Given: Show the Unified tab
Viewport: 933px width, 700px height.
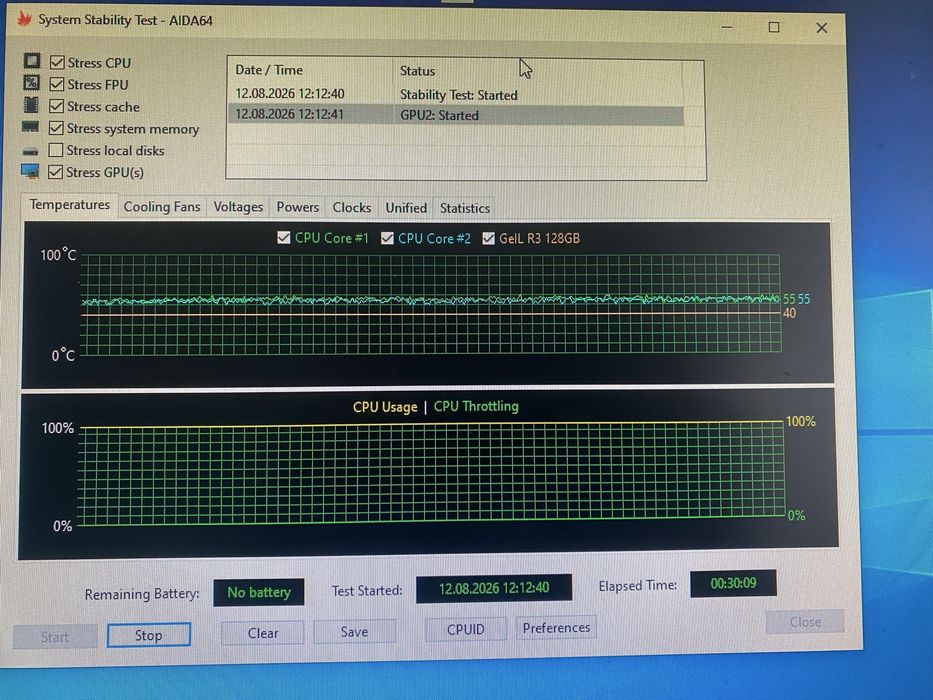Looking at the screenshot, I should pyautogui.click(x=406, y=208).
